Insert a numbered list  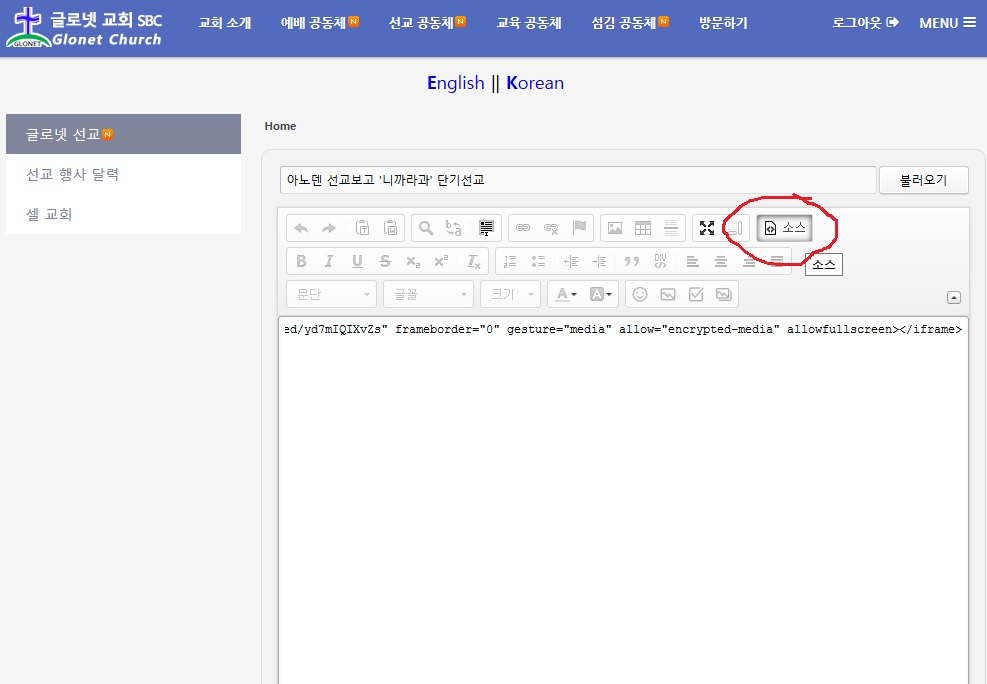point(510,261)
